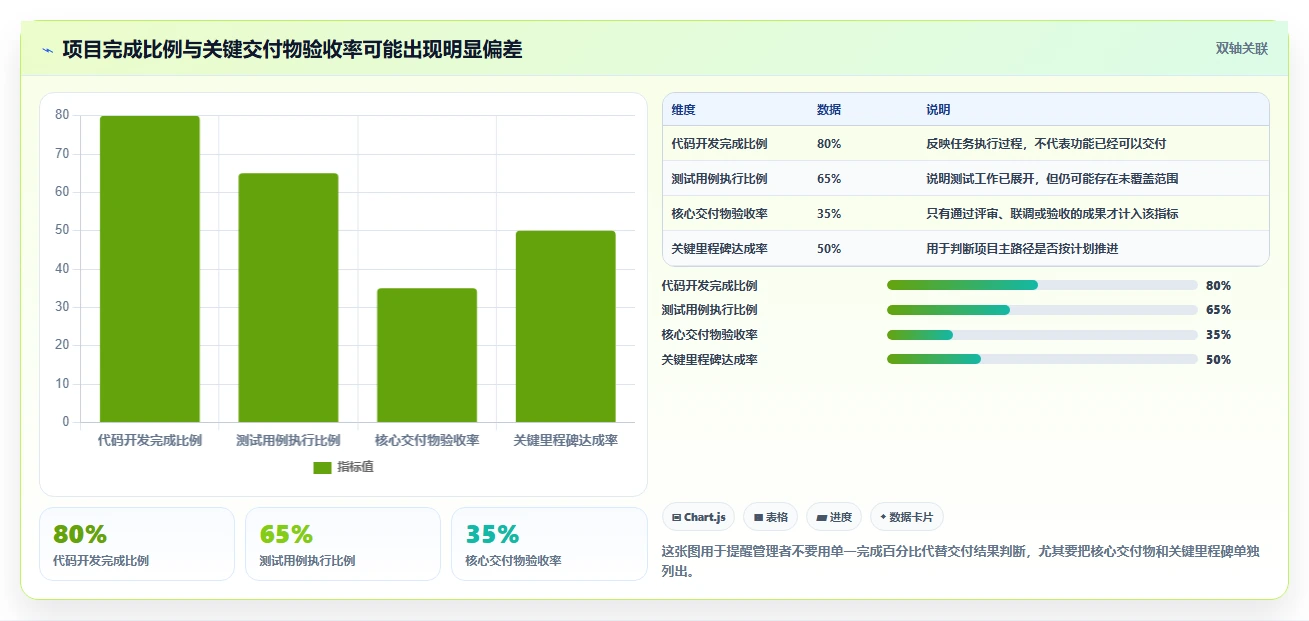Viewport: 1309px width, 621px height.
Task: Toggle the 指标值 legend item
Action: click(x=343, y=467)
